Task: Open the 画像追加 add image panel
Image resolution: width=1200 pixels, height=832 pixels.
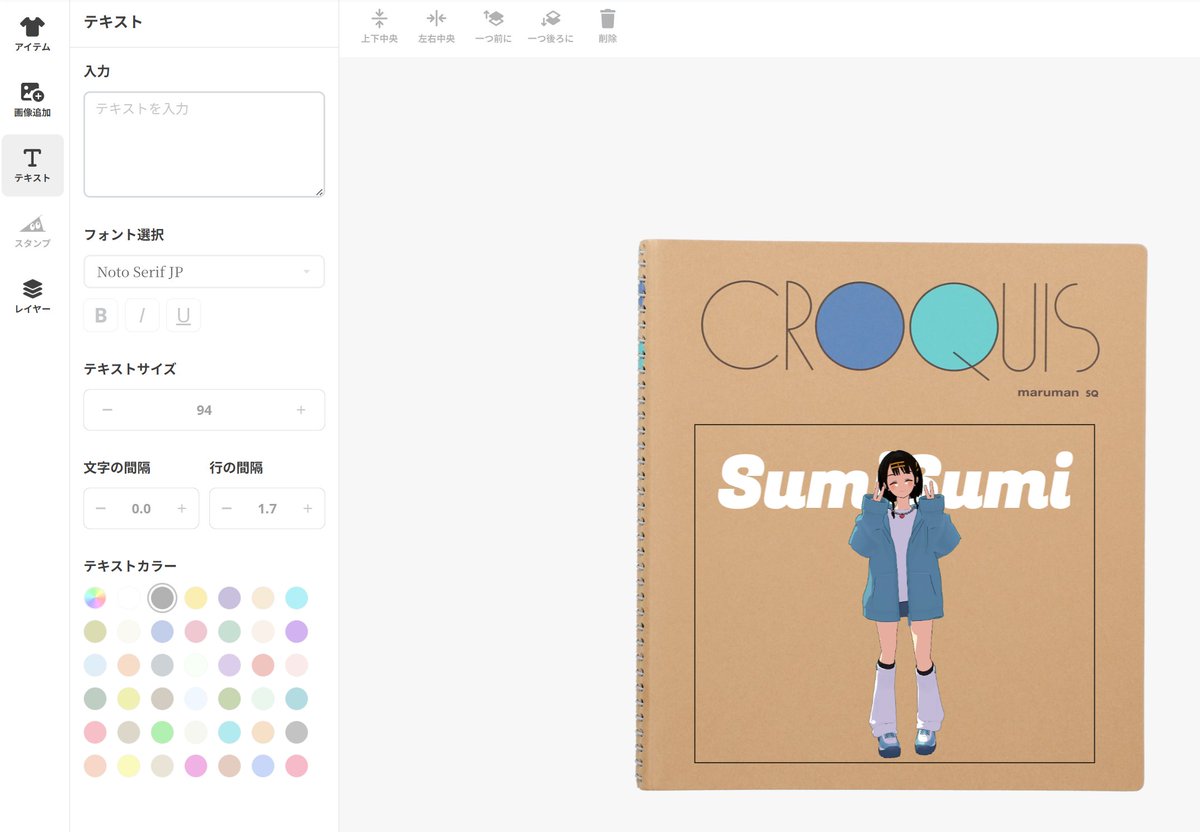Action: coord(32,99)
